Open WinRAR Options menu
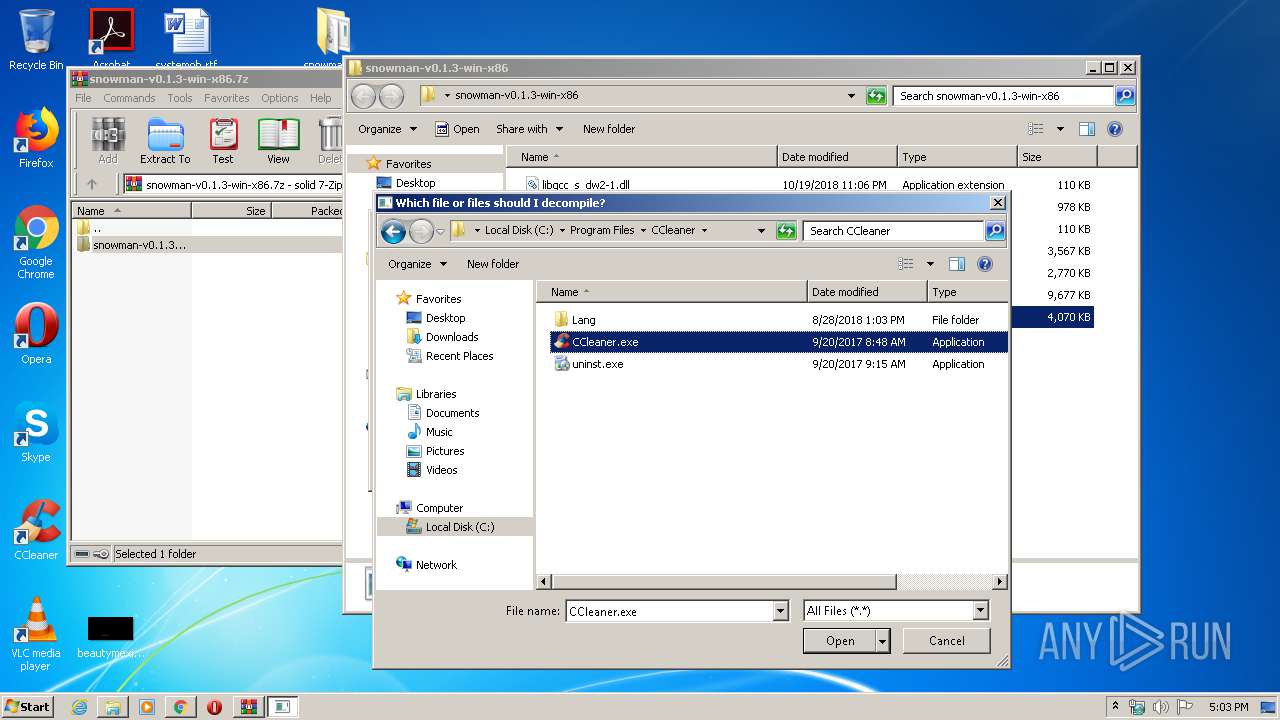This screenshot has width=1280, height=720. pos(280,98)
